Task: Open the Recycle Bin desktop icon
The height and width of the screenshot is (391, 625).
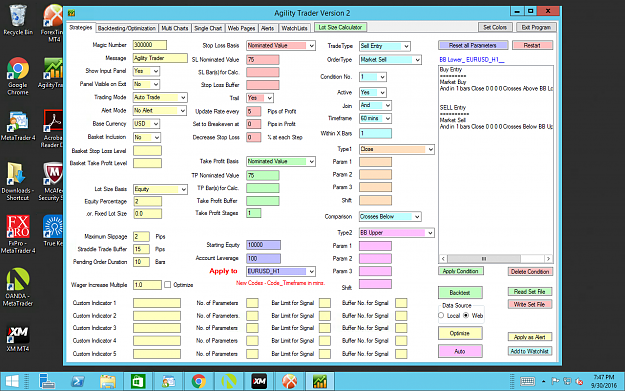Action: point(18,20)
